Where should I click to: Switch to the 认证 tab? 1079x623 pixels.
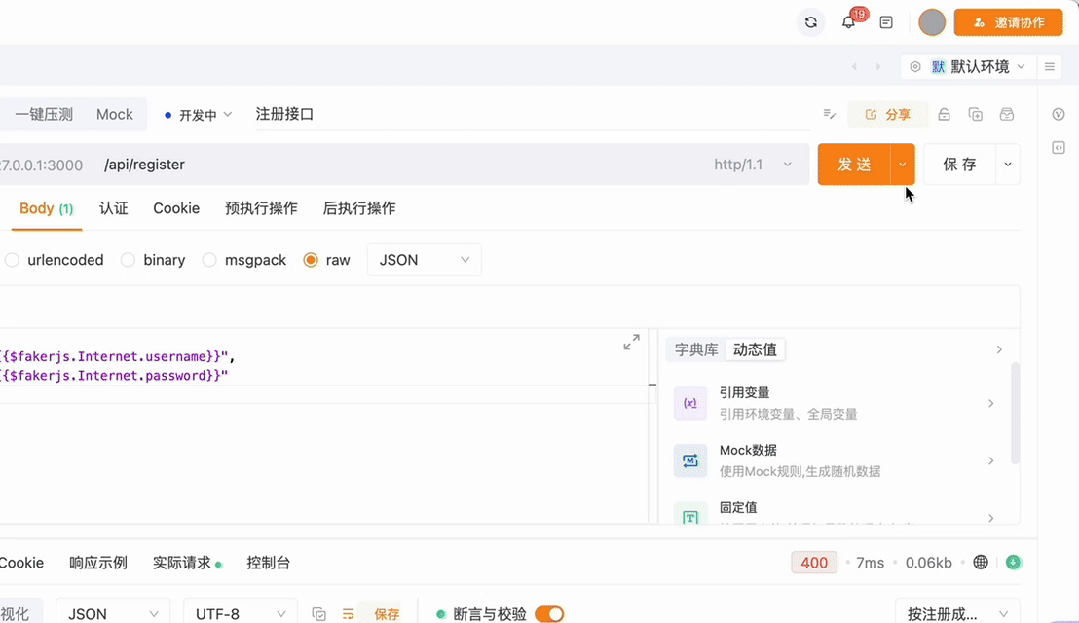coord(113,208)
